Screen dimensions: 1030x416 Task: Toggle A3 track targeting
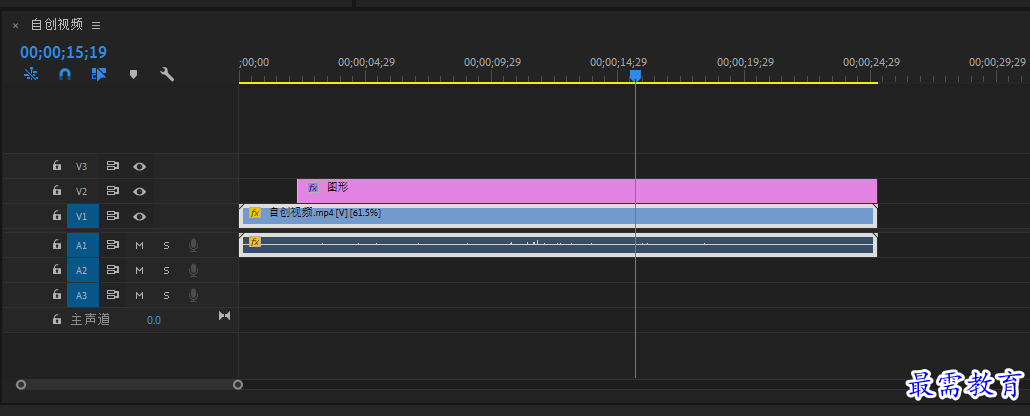(83, 295)
